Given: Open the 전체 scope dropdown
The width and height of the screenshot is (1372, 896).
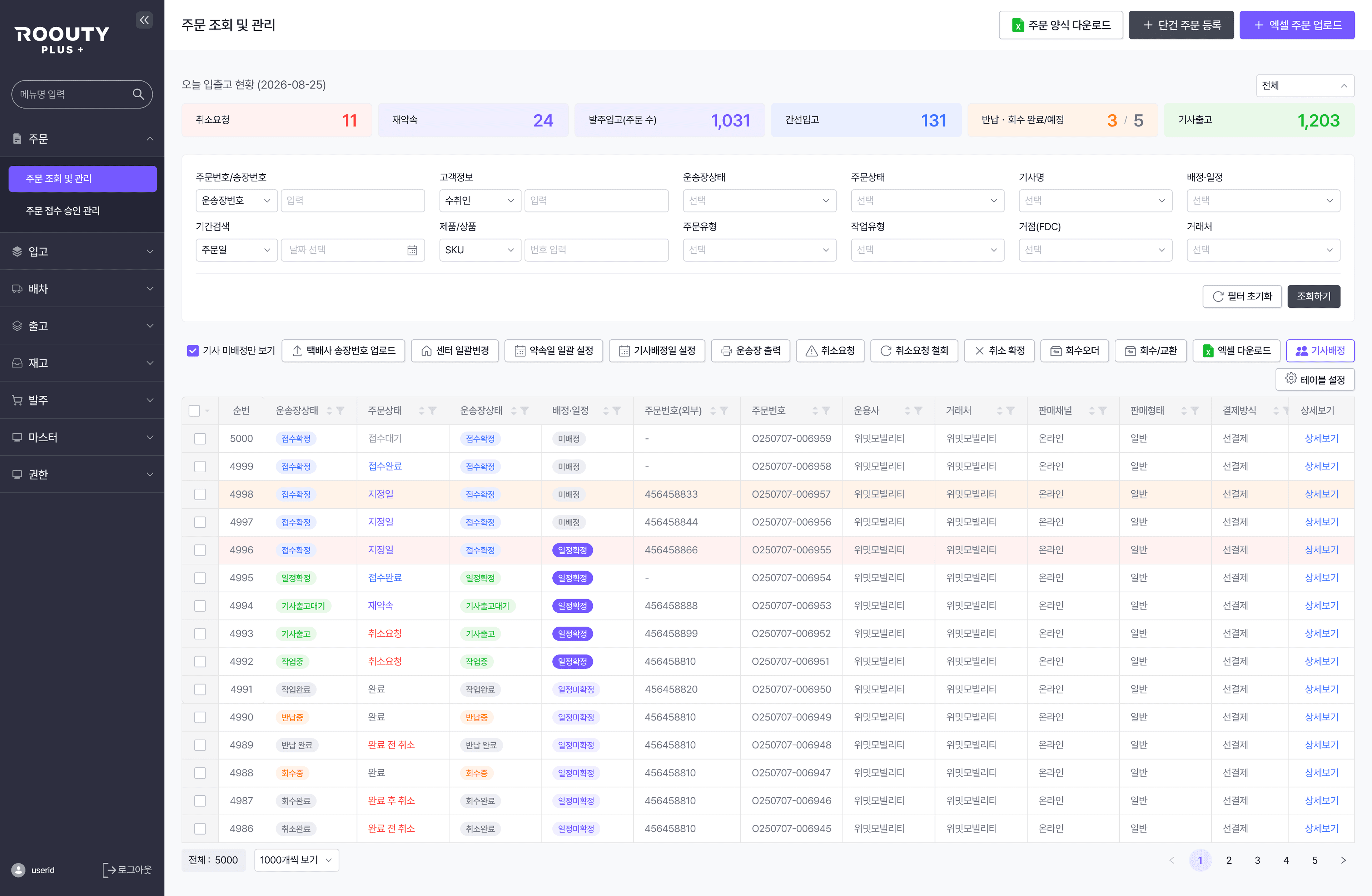Looking at the screenshot, I should coord(1304,85).
